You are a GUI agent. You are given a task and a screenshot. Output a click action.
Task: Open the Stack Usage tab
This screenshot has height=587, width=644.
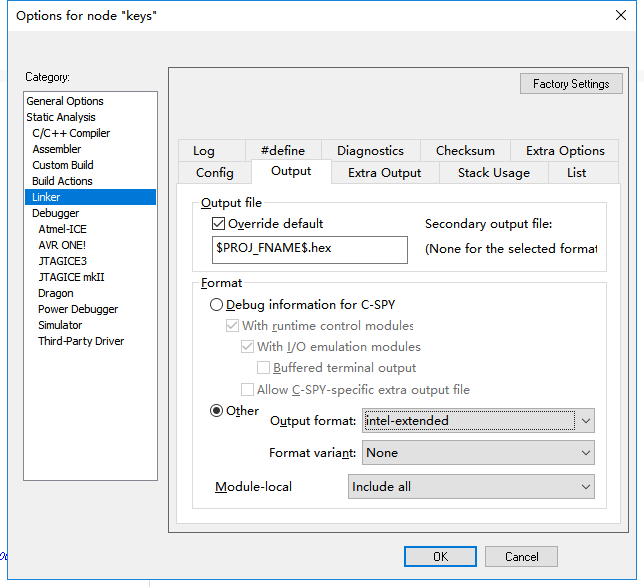[494, 173]
